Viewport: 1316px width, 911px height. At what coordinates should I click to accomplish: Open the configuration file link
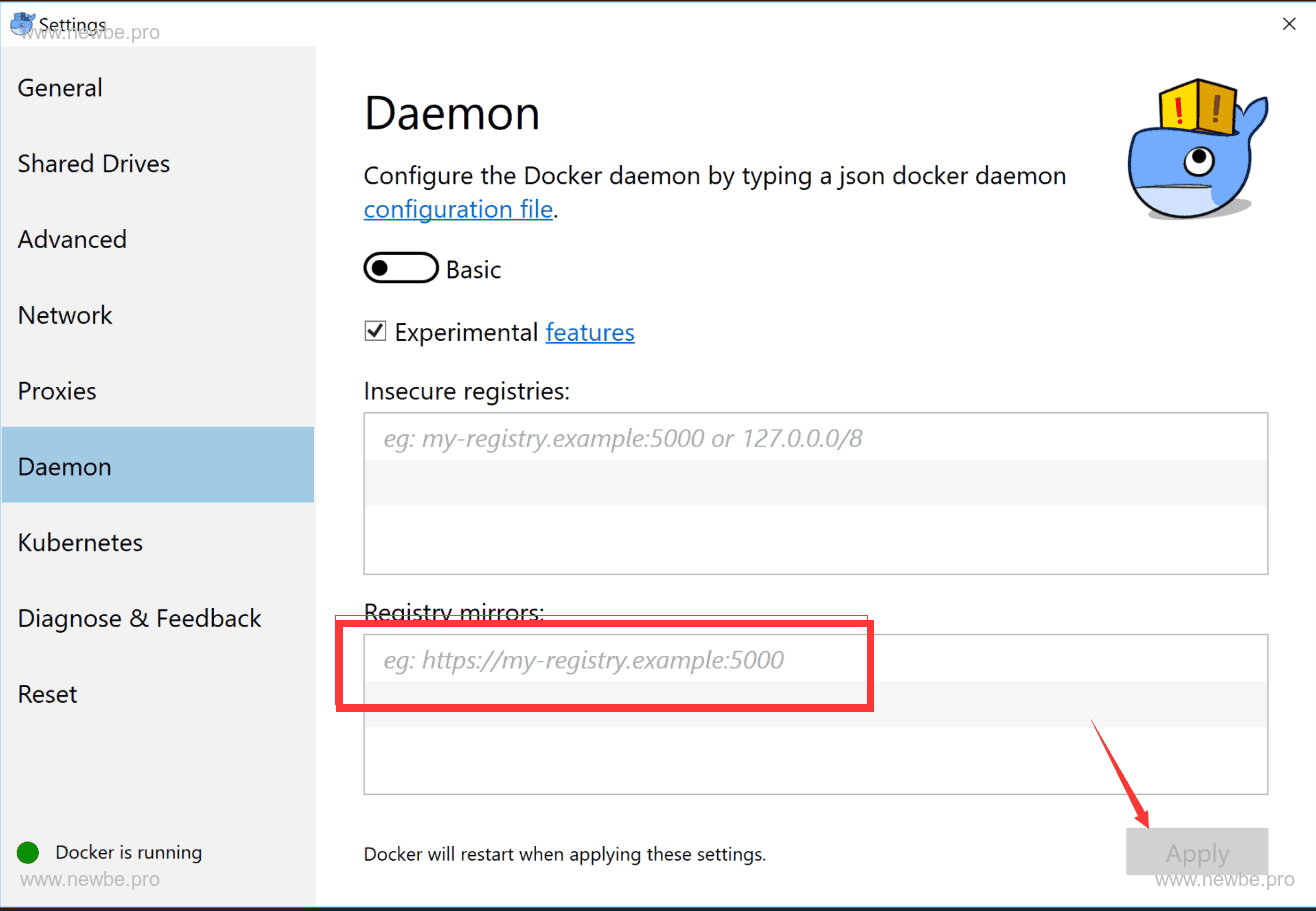click(458, 209)
